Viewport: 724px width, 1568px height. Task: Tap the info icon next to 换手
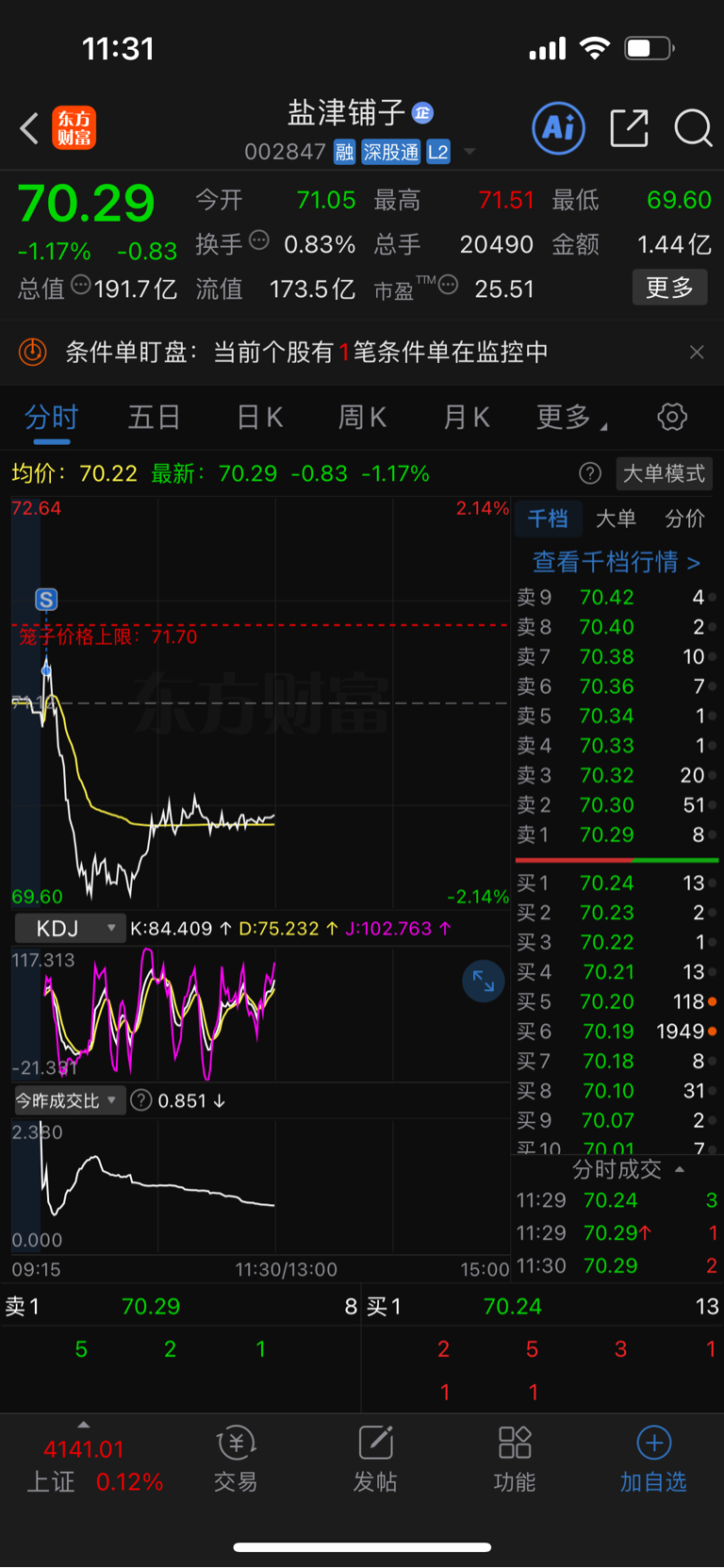[x=258, y=241]
